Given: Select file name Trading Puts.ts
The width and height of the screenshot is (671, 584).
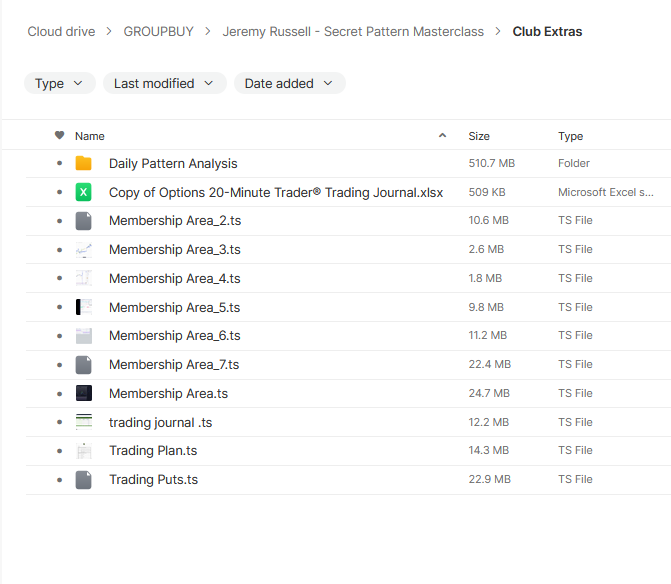Looking at the screenshot, I should coord(153,480).
